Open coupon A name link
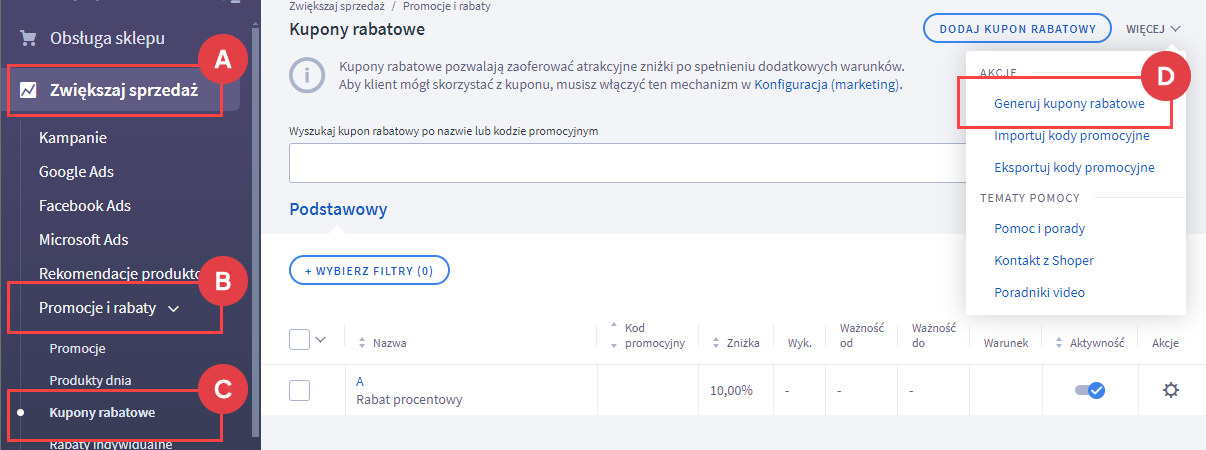Image resolution: width=1206 pixels, height=450 pixels. (360, 382)
